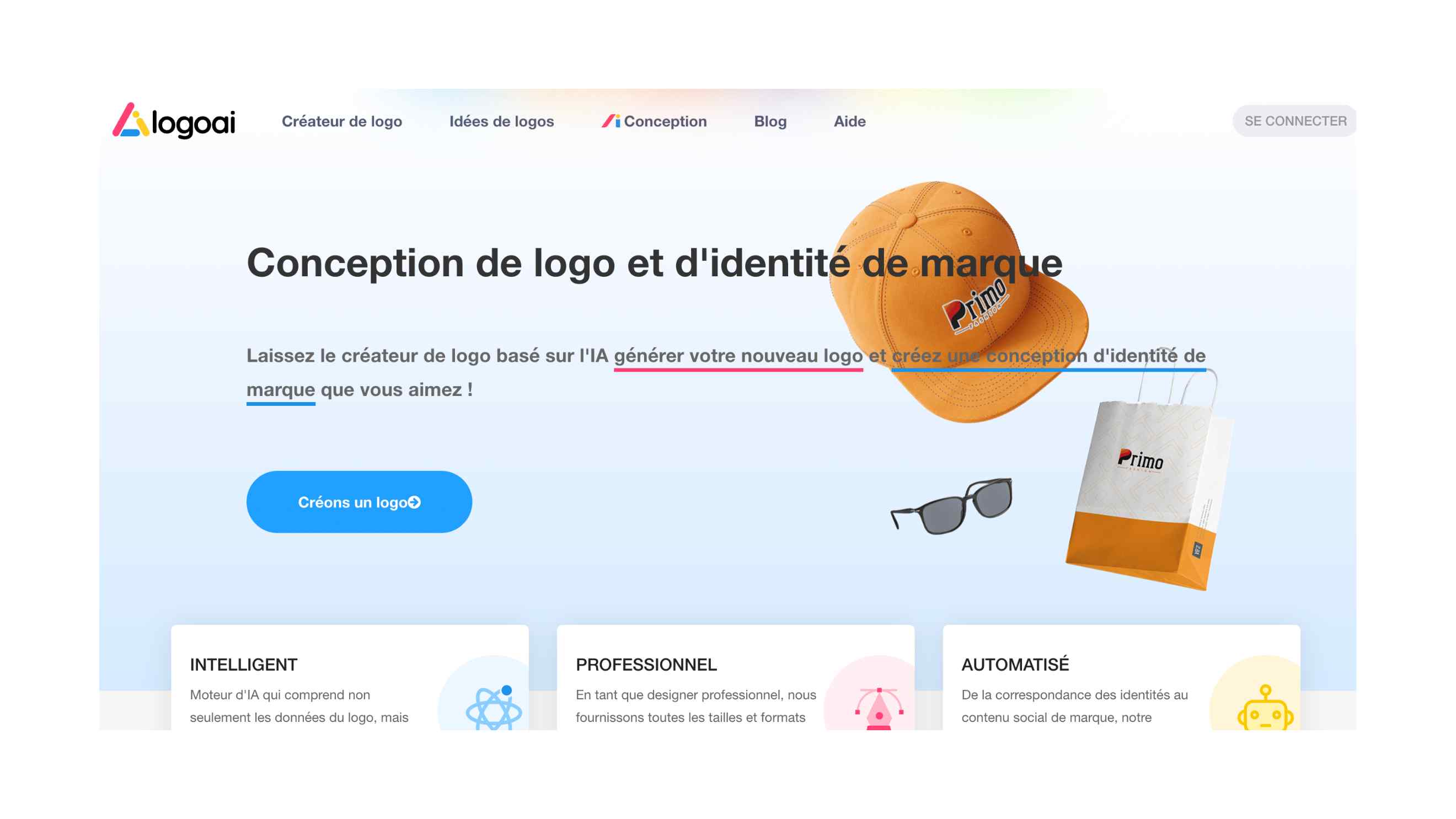Open the Aide menu item
Viewport: 1456px width, 819px height.
[849, 121]
